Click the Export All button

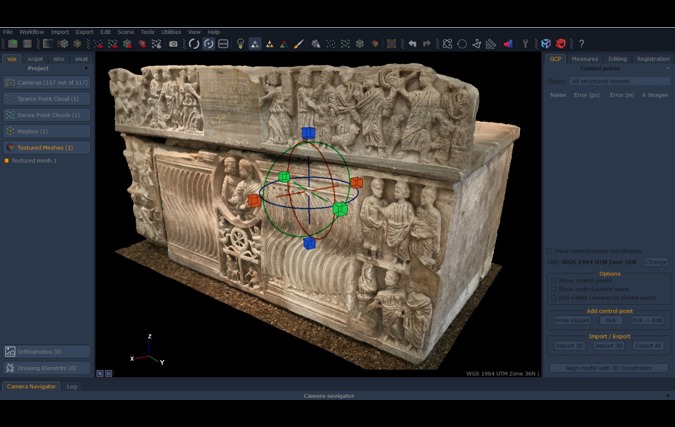tap(648, 346)
